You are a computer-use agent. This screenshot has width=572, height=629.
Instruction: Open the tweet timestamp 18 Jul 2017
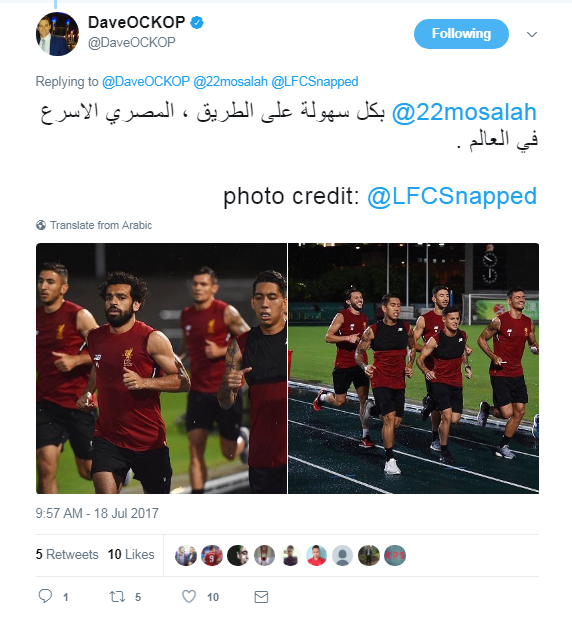click(97, 513)
